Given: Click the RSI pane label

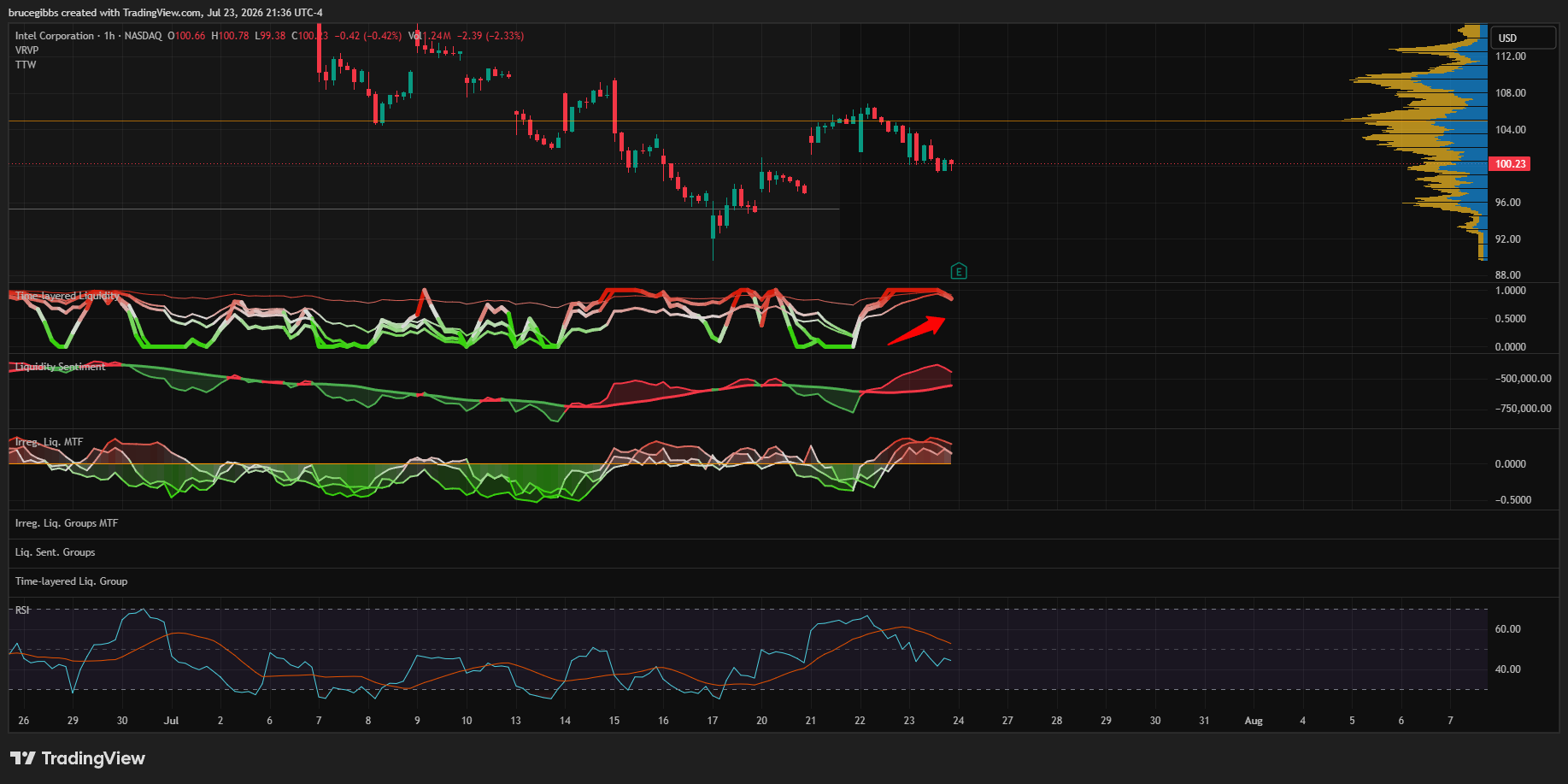Looking at the screenshot, I should 22,610.
